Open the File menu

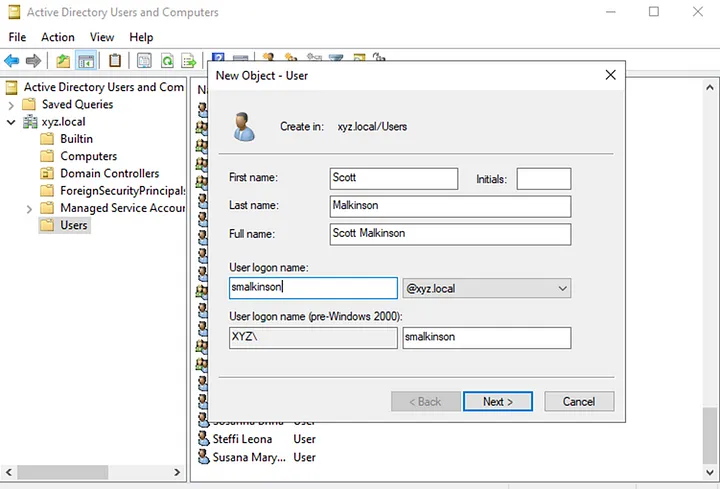17,37
